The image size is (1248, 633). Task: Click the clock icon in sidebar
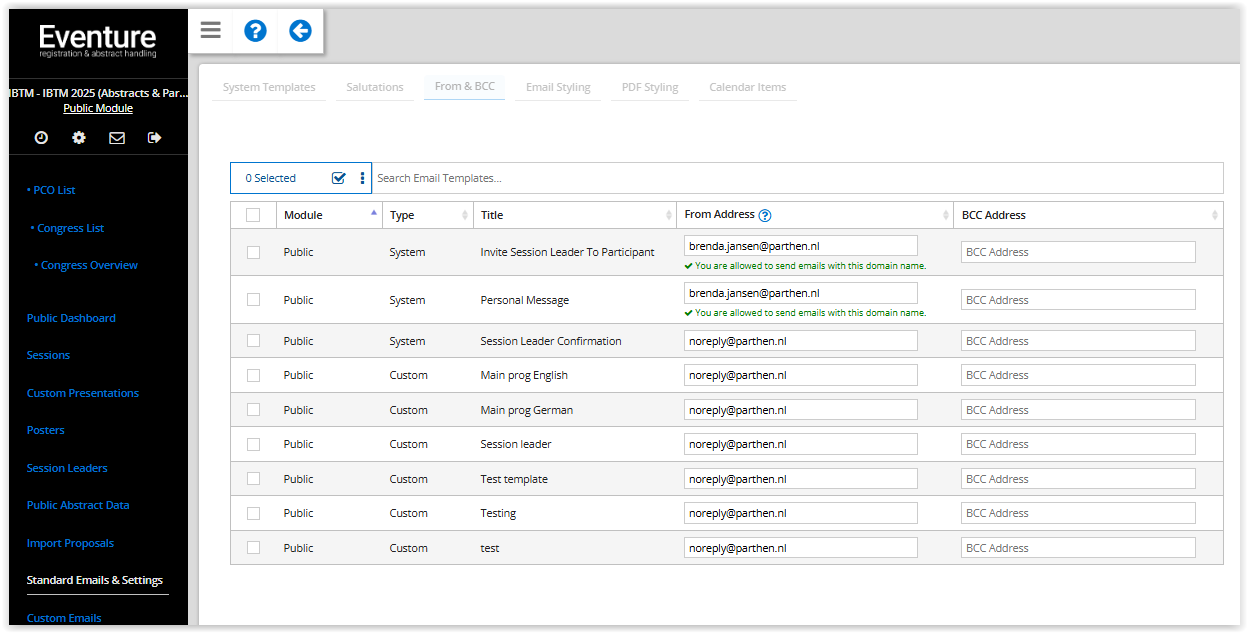[x=41, y=138]
